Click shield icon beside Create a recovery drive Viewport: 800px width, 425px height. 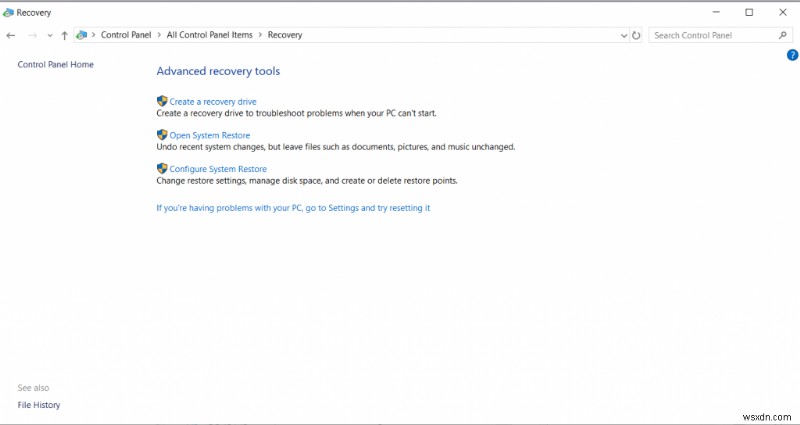162,101
